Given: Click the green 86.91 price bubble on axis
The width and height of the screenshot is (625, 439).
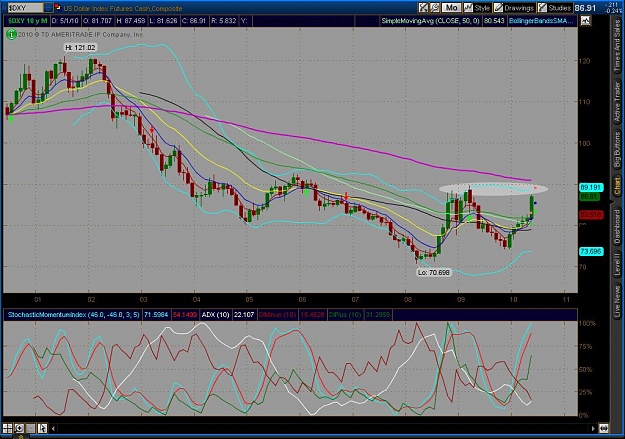Looking at the screenshot, I should 589,197.
